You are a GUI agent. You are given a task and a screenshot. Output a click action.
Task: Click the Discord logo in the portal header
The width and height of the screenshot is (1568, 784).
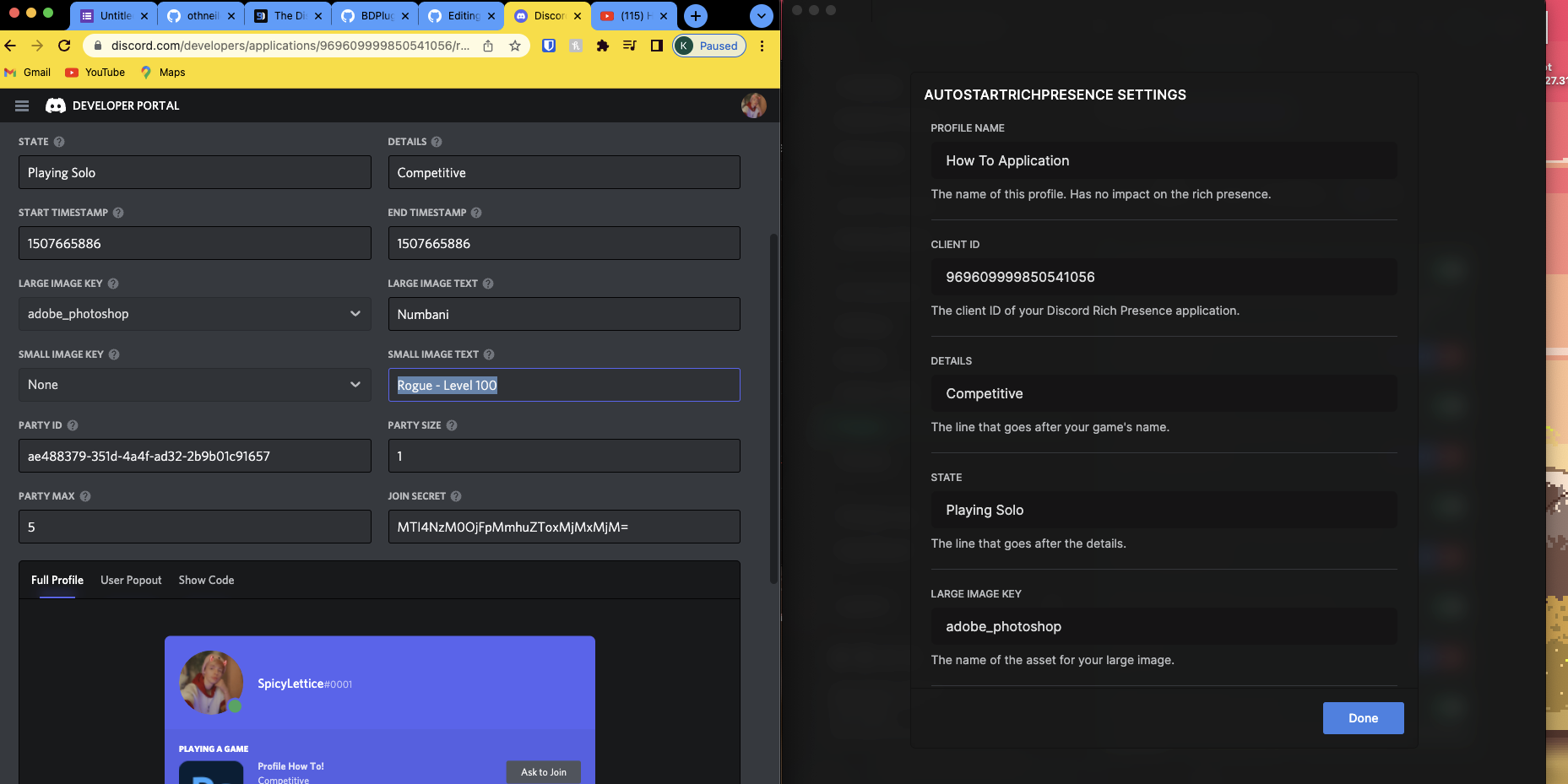(x=56, y=105)
